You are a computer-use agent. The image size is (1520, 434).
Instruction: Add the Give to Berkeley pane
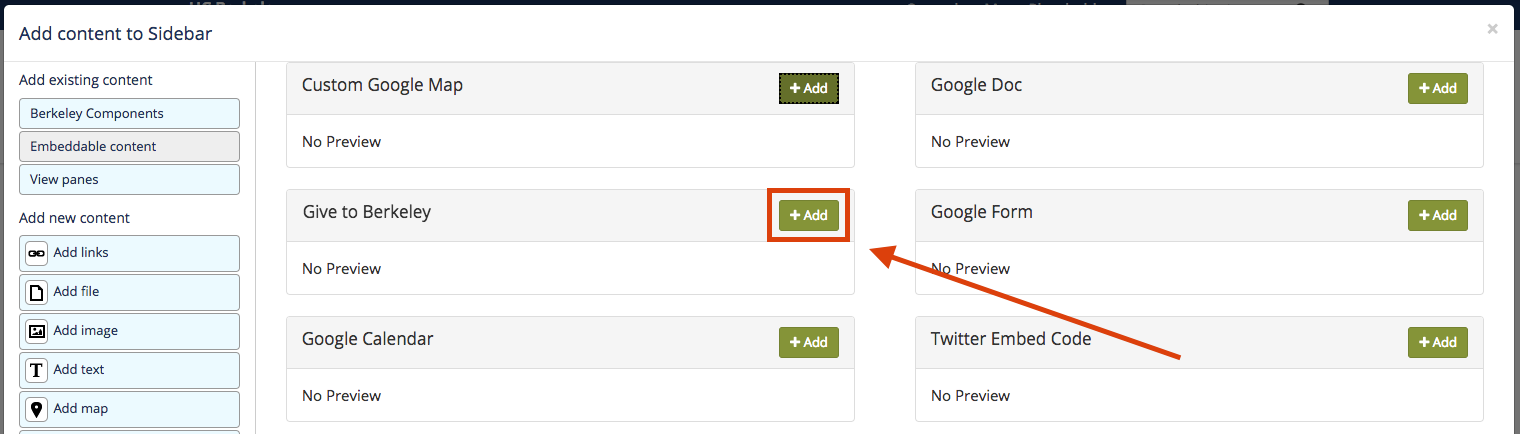pos(809,215)
